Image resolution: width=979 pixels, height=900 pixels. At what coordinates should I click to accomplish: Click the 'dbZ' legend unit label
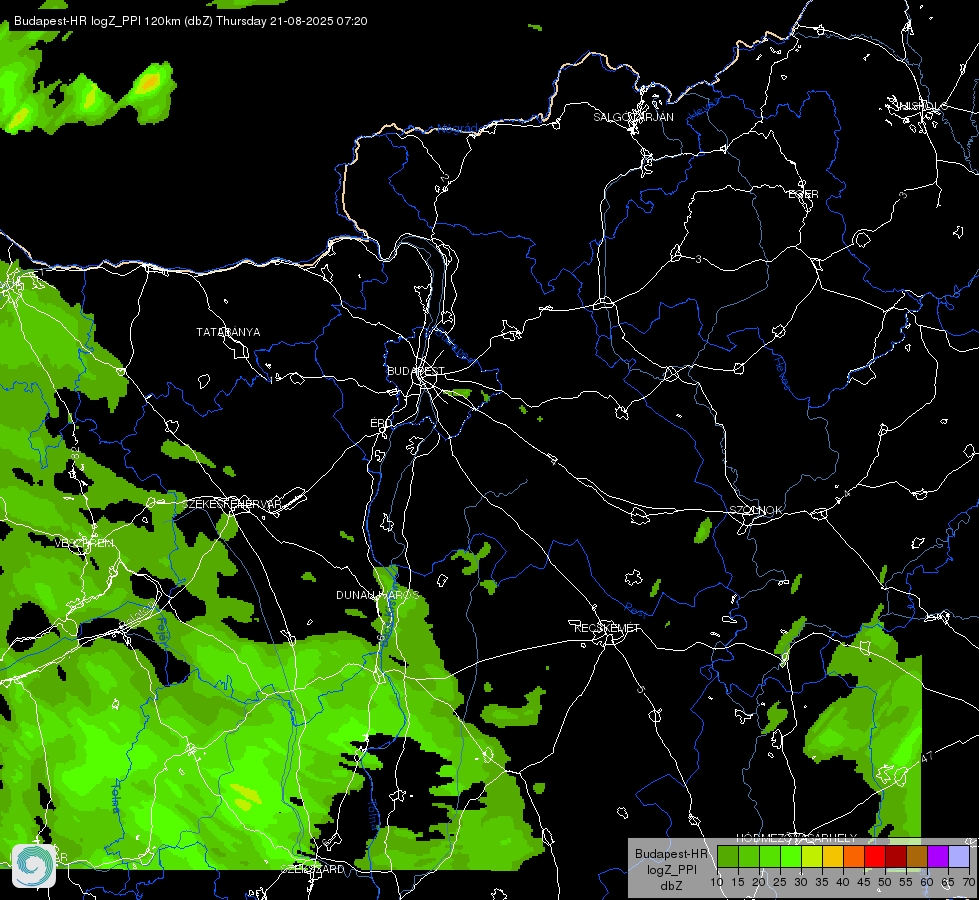671,886
